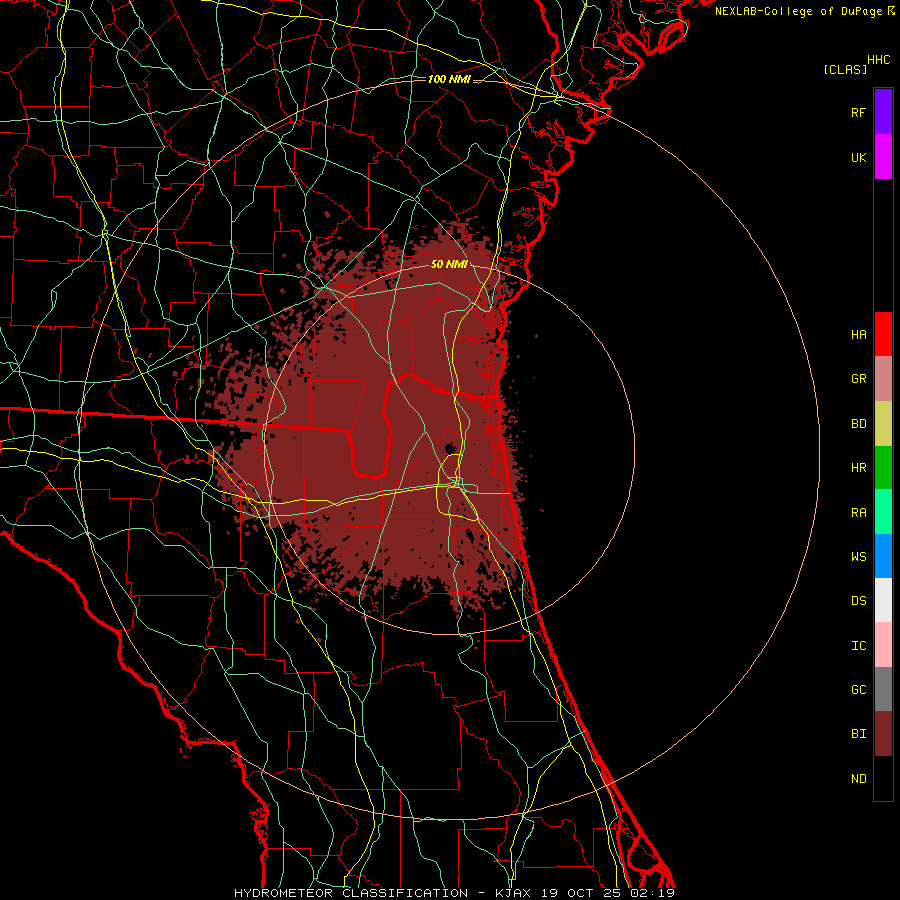Click the black radar site dot on the map

[x=449, y=448]
